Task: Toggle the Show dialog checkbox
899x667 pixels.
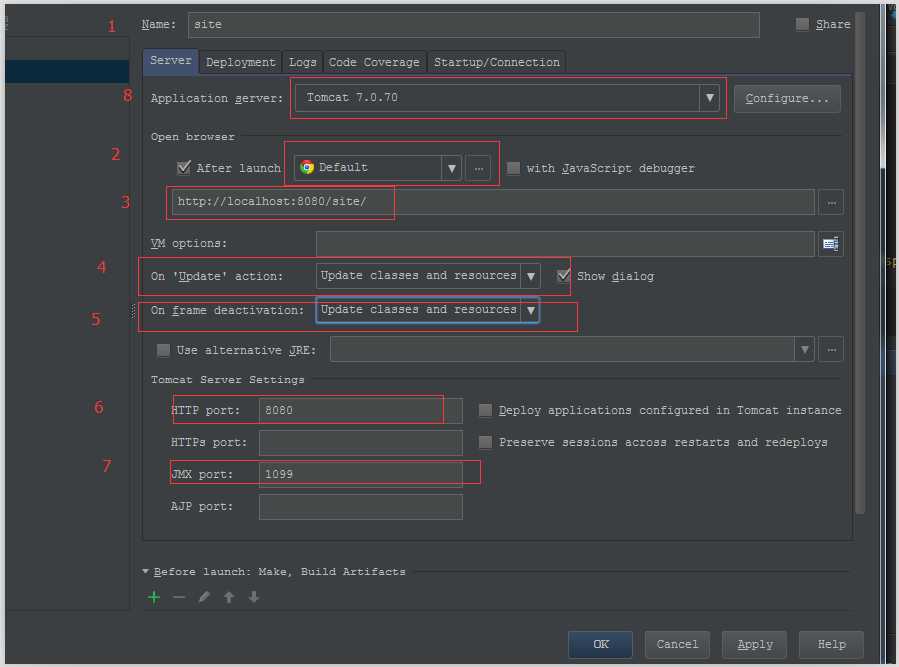Action: tap(564, 276)
